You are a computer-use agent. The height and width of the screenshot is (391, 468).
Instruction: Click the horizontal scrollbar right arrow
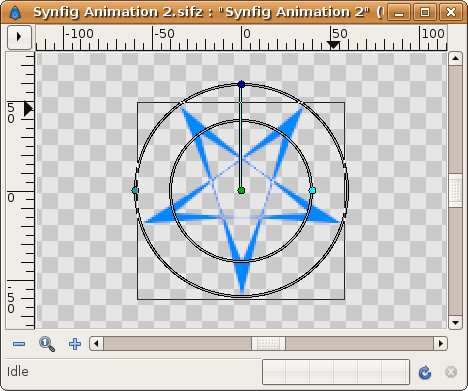coord(441,343)
